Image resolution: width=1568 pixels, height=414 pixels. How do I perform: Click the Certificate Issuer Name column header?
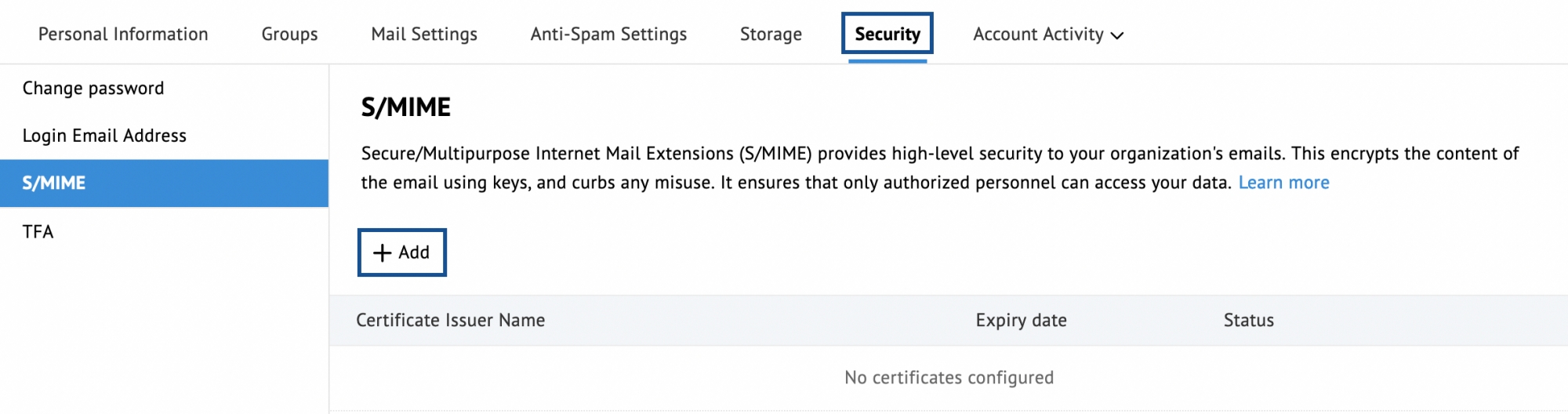450,320
